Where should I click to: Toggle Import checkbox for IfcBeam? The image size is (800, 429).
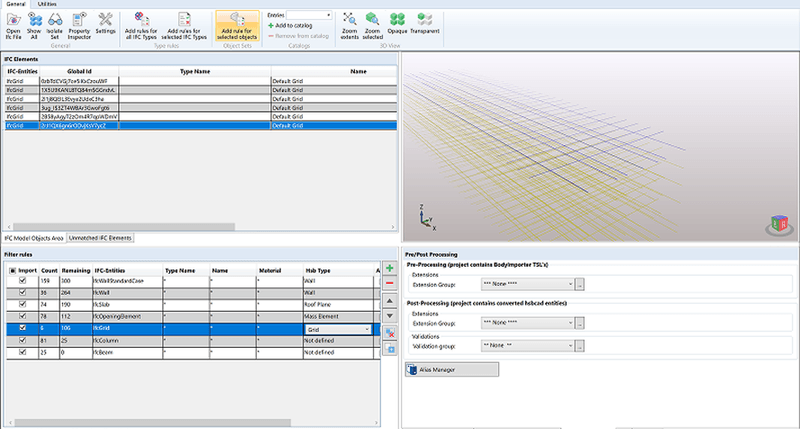click(x=22, y=352)
